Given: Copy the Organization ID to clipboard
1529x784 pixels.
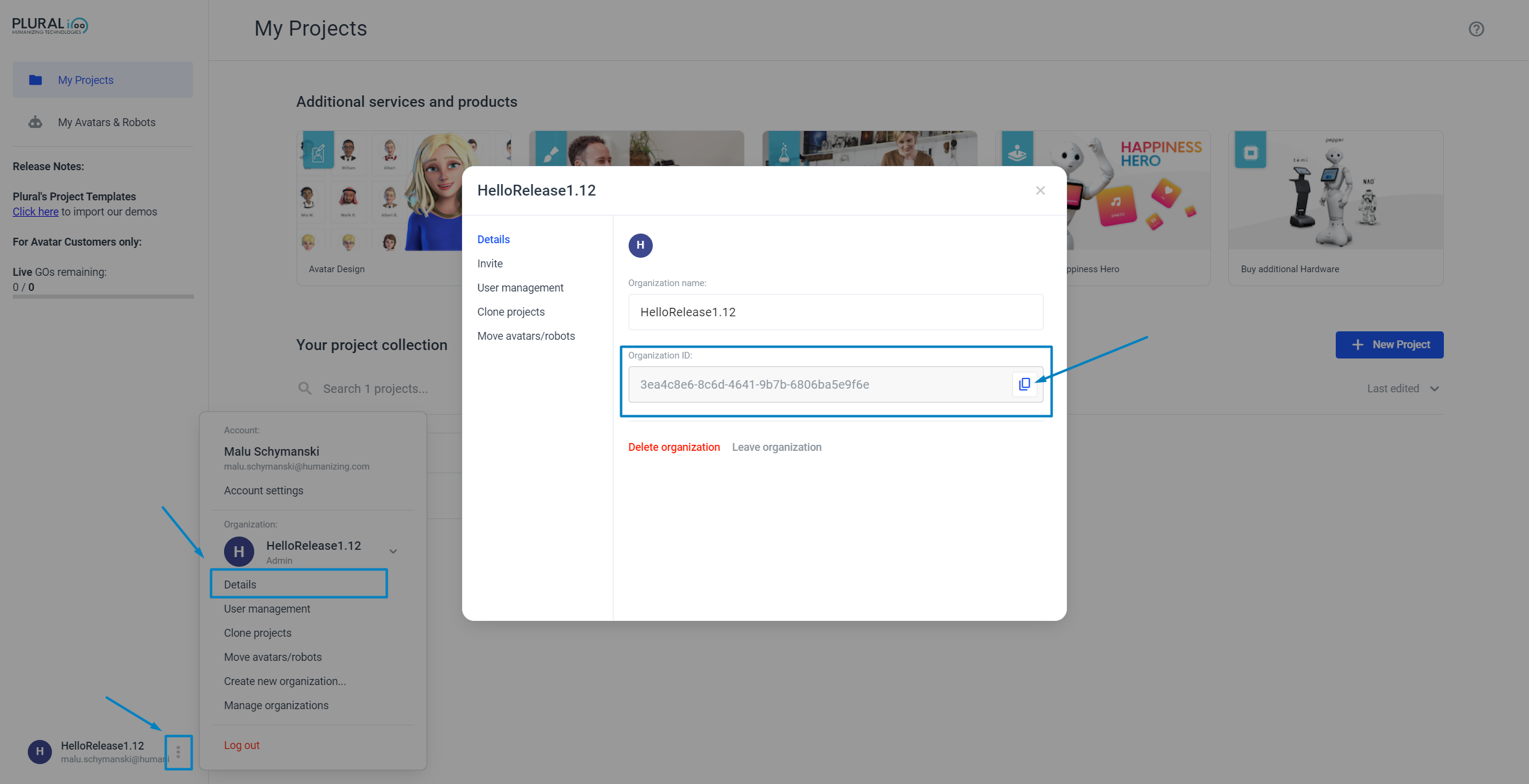Looking at the screenshot, I should pyautogui.click(x=1024, y=384).
